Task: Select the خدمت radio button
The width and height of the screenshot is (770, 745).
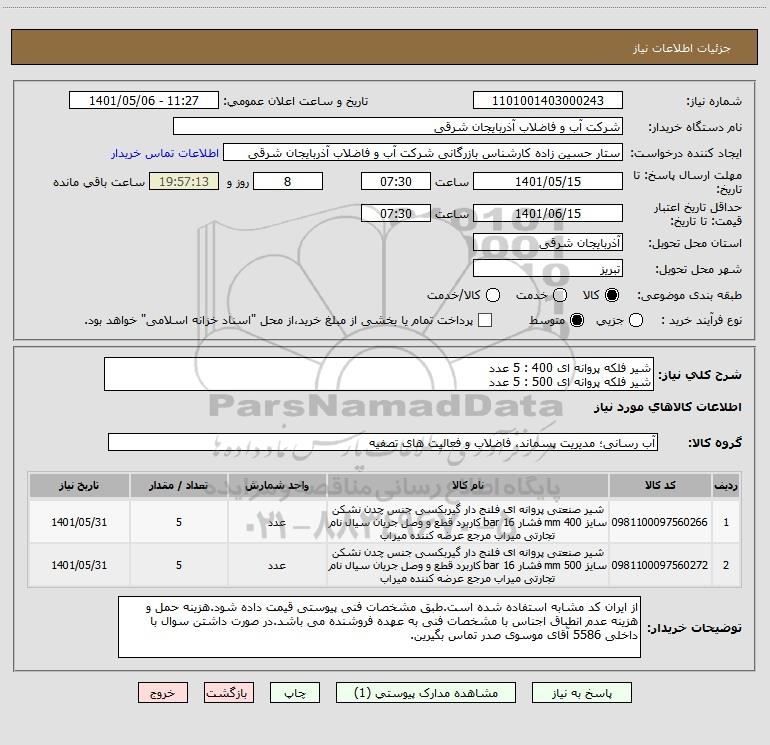Action: click(x=560, y=295)
